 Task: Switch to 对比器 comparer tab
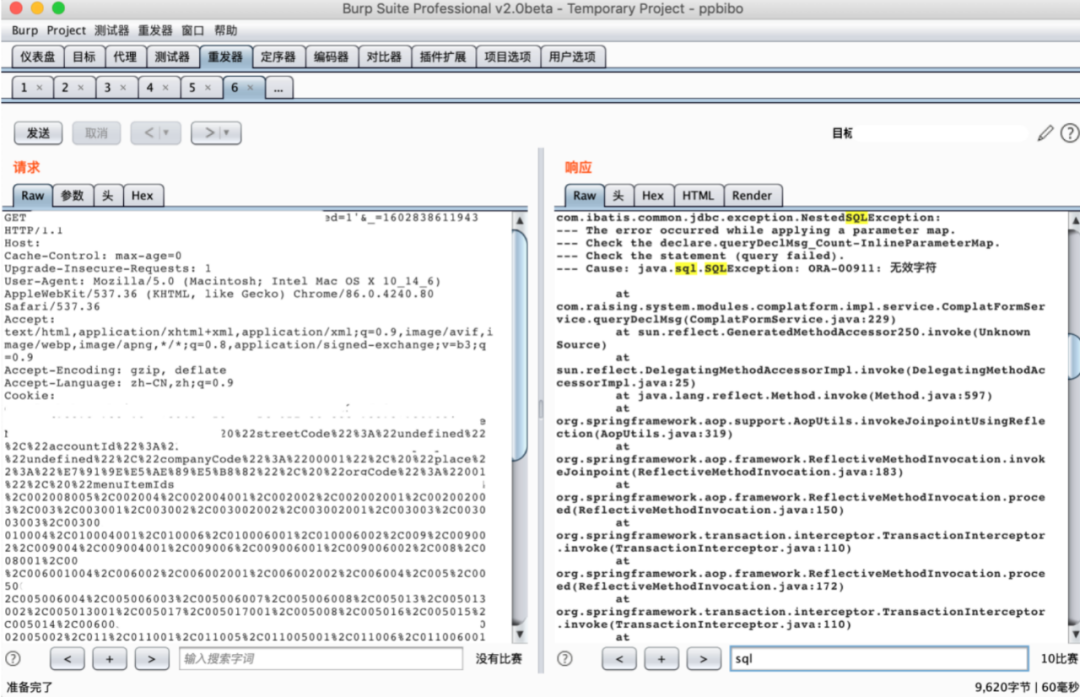384,56
